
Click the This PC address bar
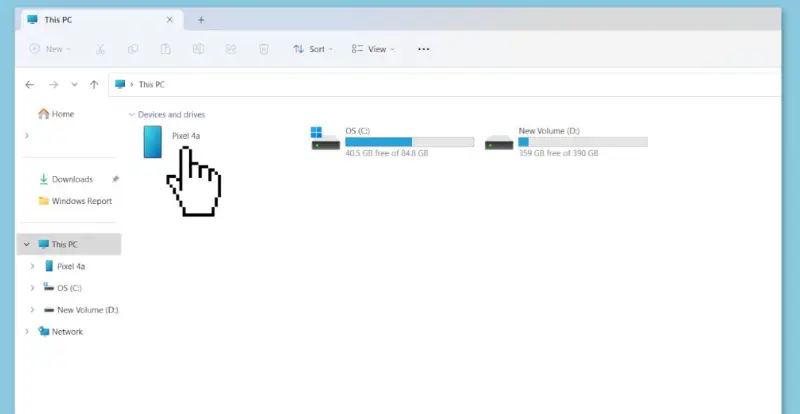coord(445,85)
